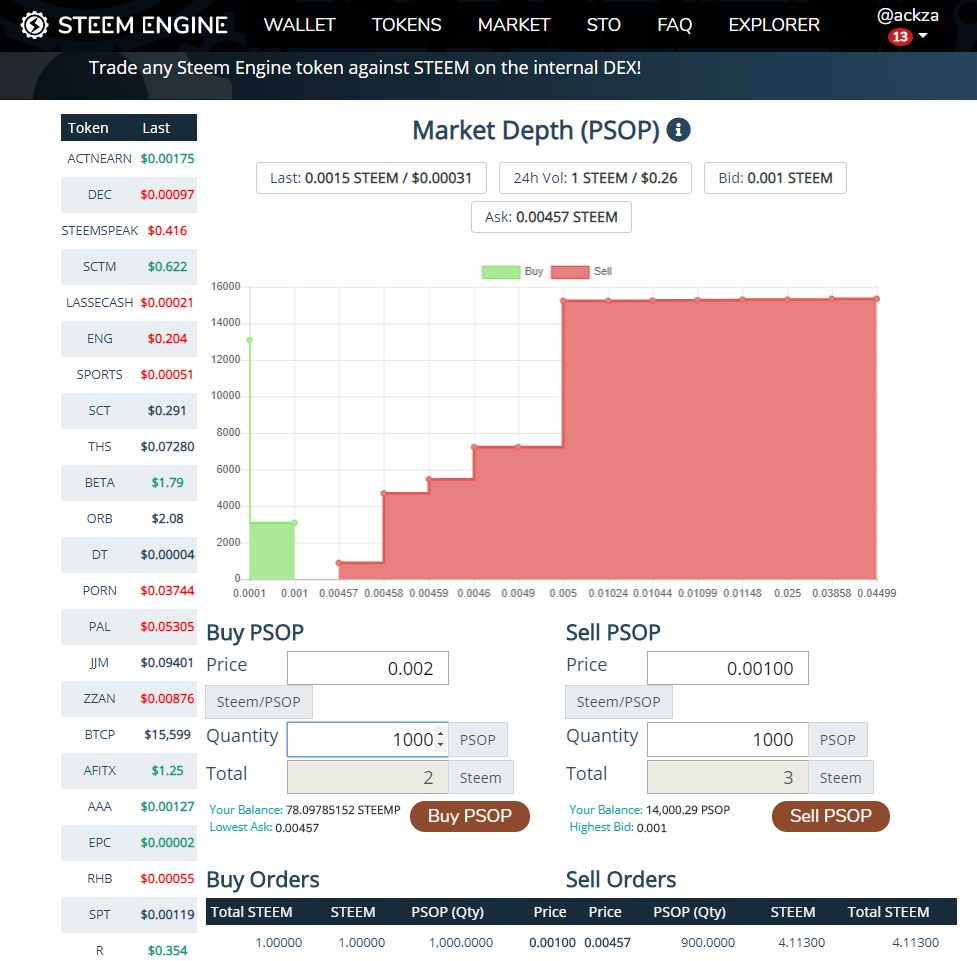Image resolution: width=977 pixels, height=961 pixels.
Task: Open the EXPLORER nav link
Action: point(773,25)
